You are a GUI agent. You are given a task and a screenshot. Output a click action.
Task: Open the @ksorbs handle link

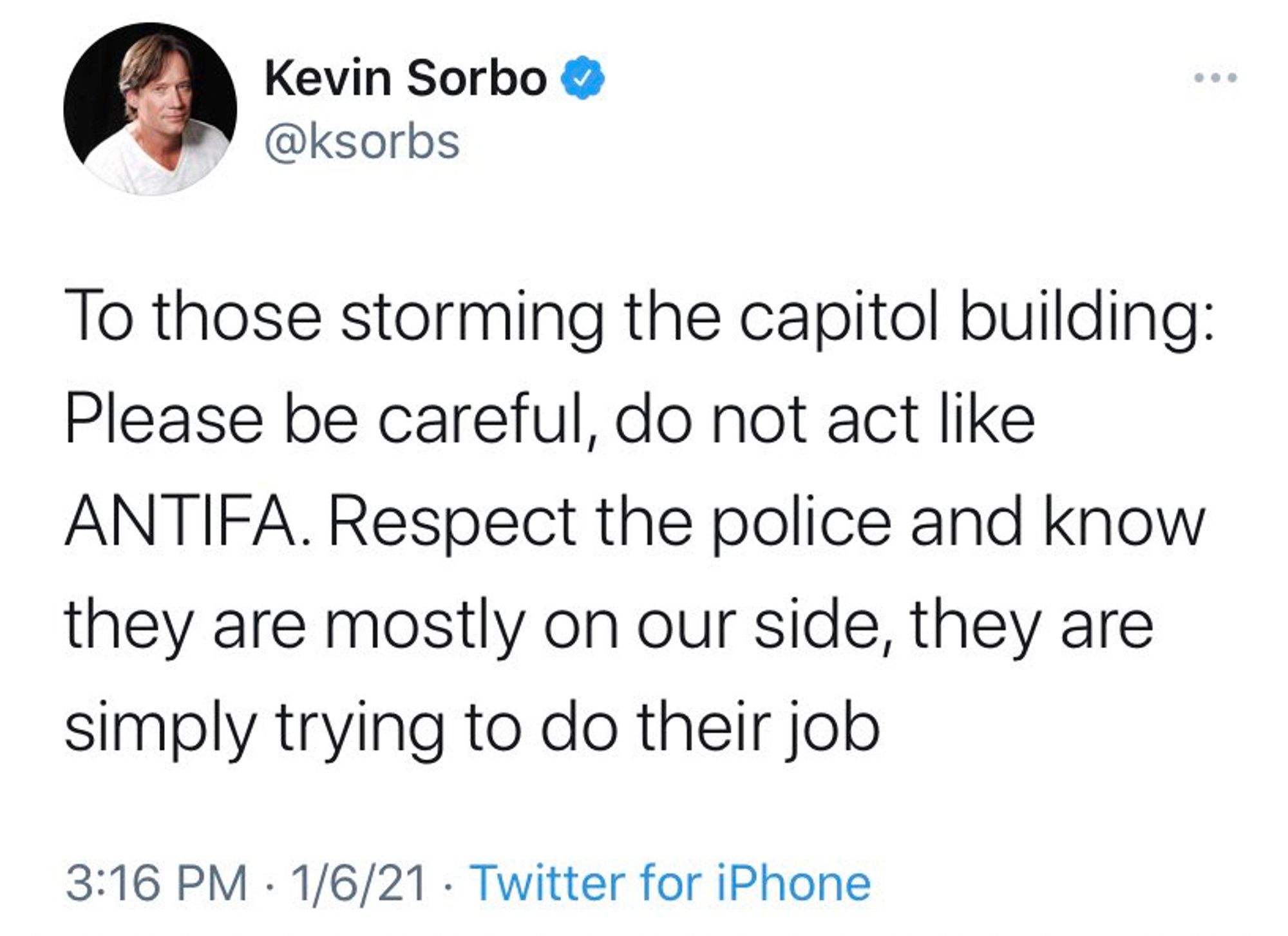click(x=362, y=141)
